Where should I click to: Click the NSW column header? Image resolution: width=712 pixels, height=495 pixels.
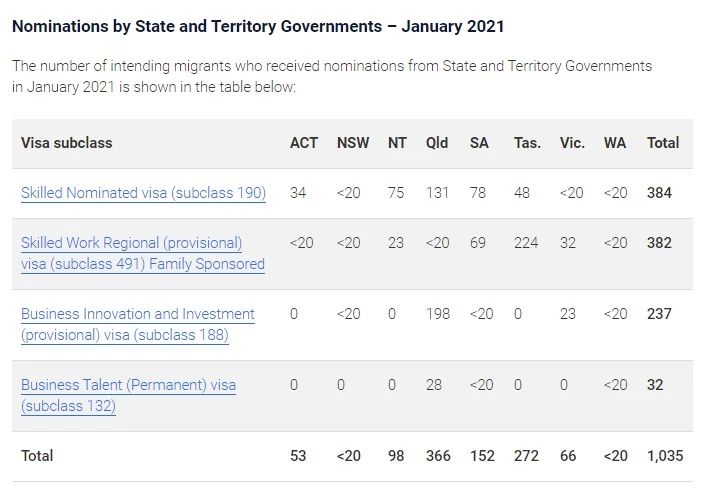(x=353, y=143)
